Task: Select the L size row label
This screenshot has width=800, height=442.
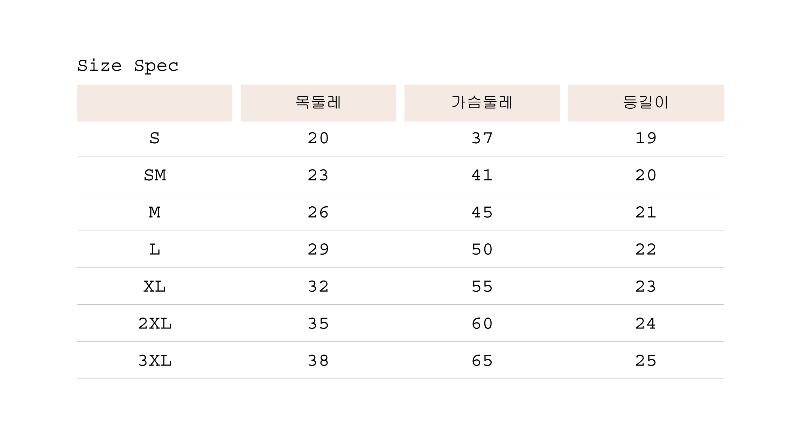Action: click(154, 249)
